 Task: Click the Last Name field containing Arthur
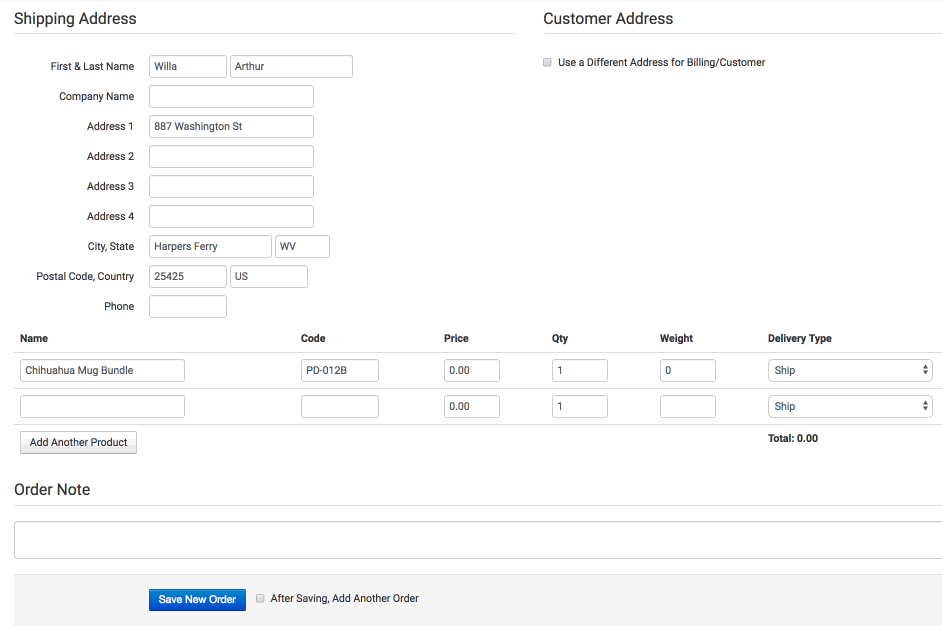291,67
